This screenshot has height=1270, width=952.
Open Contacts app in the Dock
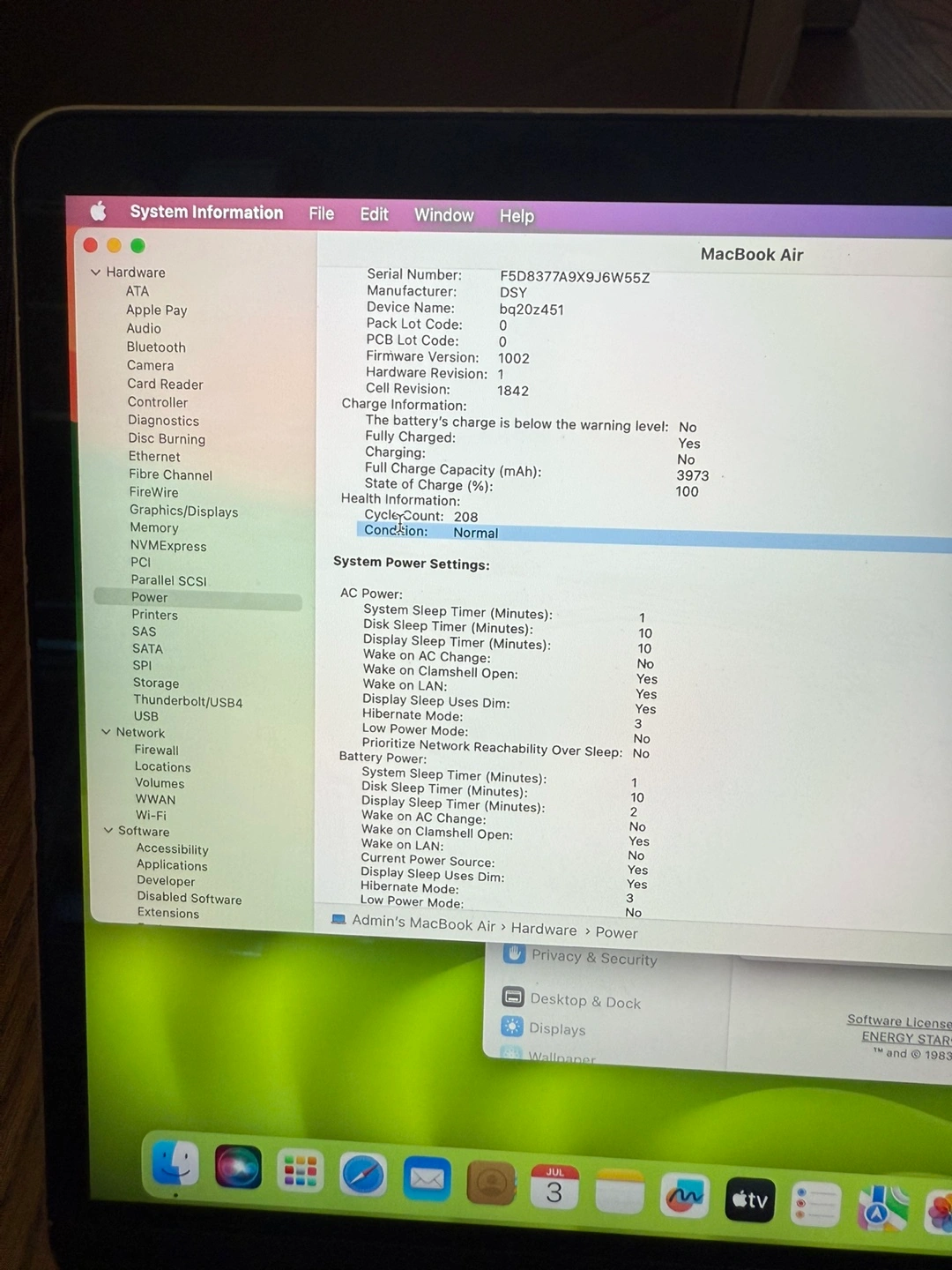[x=490, y=1183]
